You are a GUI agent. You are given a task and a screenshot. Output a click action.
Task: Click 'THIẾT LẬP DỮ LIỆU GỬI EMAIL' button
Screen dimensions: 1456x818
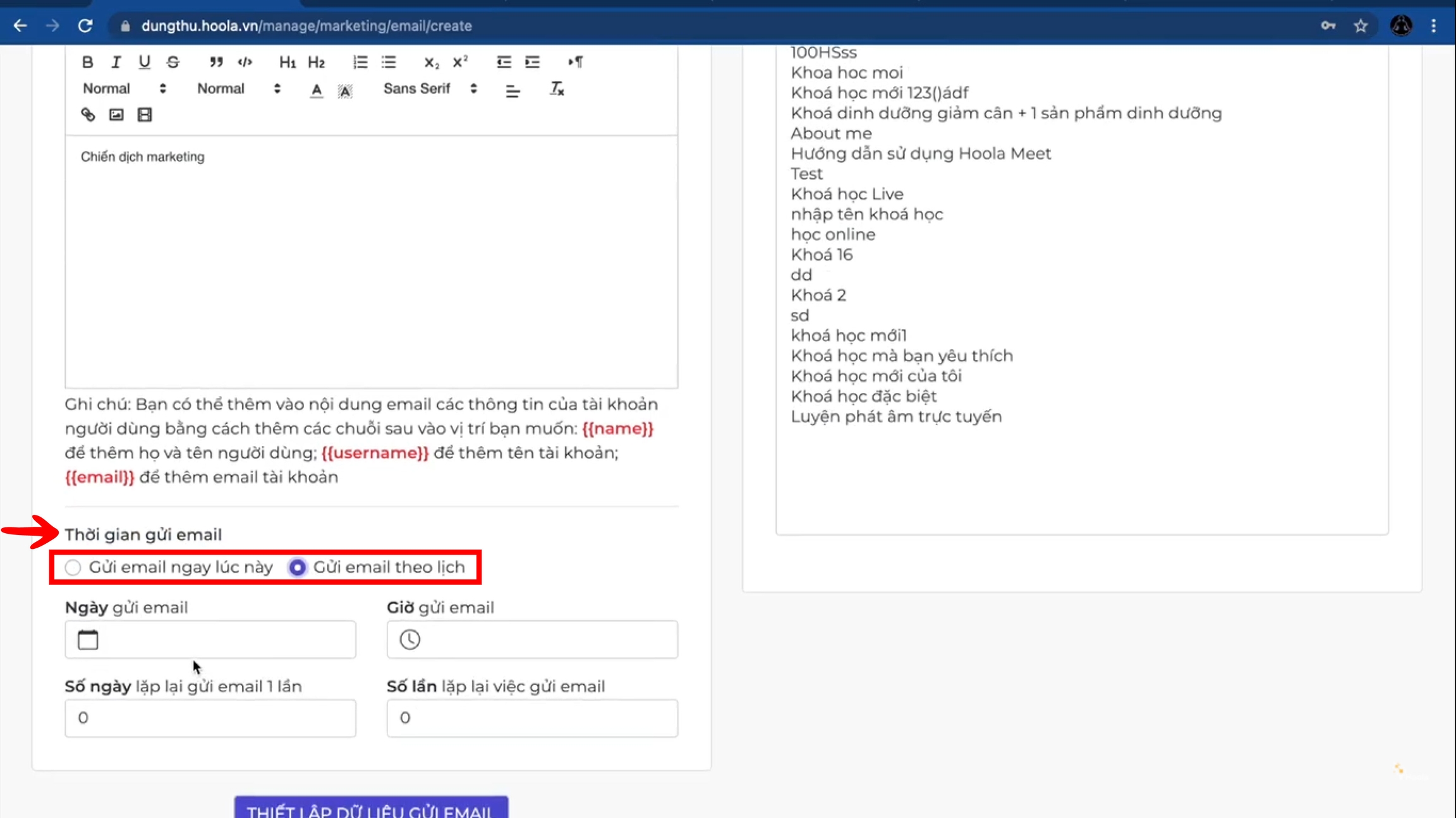371,808
